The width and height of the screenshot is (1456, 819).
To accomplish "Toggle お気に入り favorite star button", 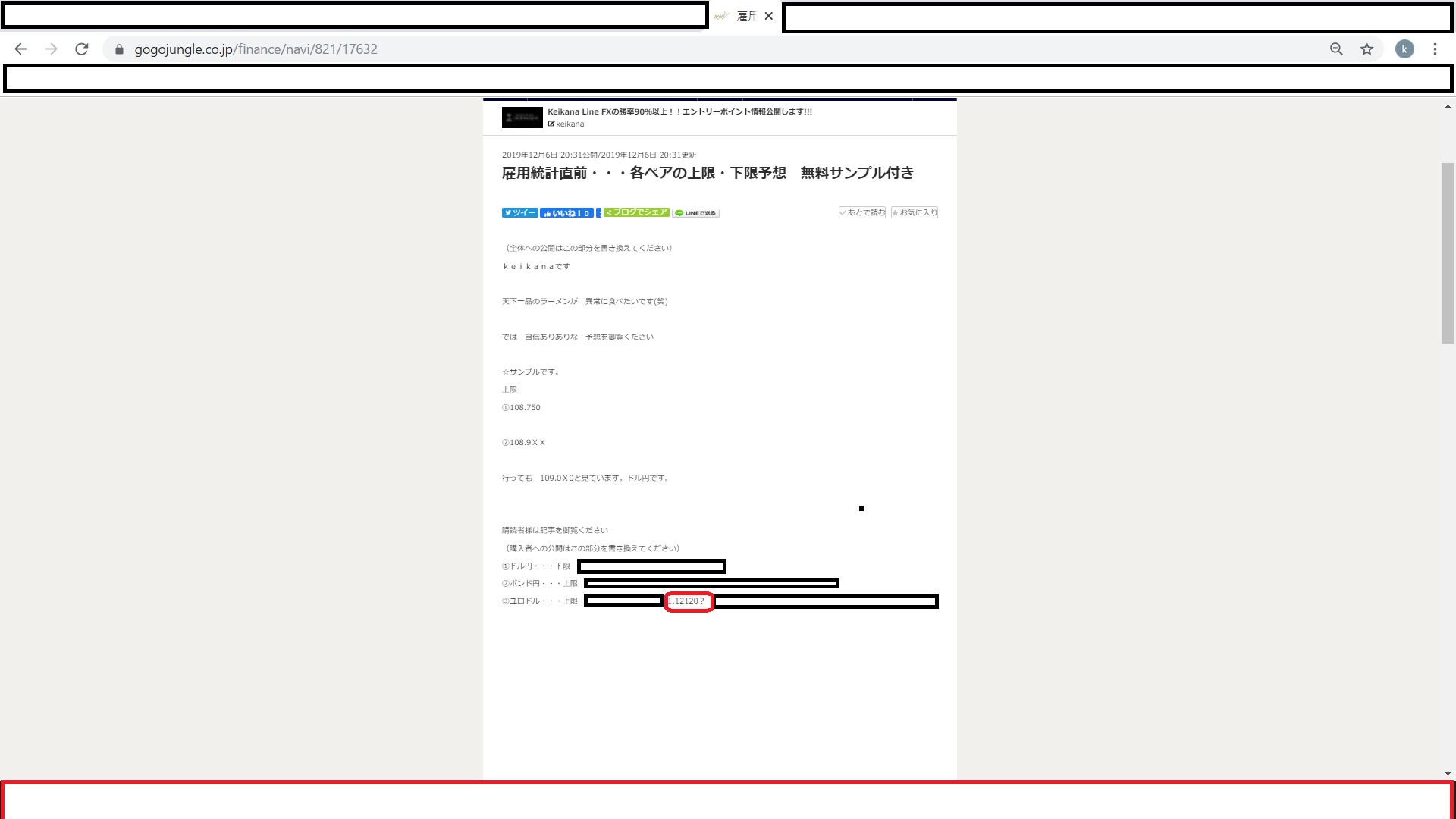I will tap(915, 212).
